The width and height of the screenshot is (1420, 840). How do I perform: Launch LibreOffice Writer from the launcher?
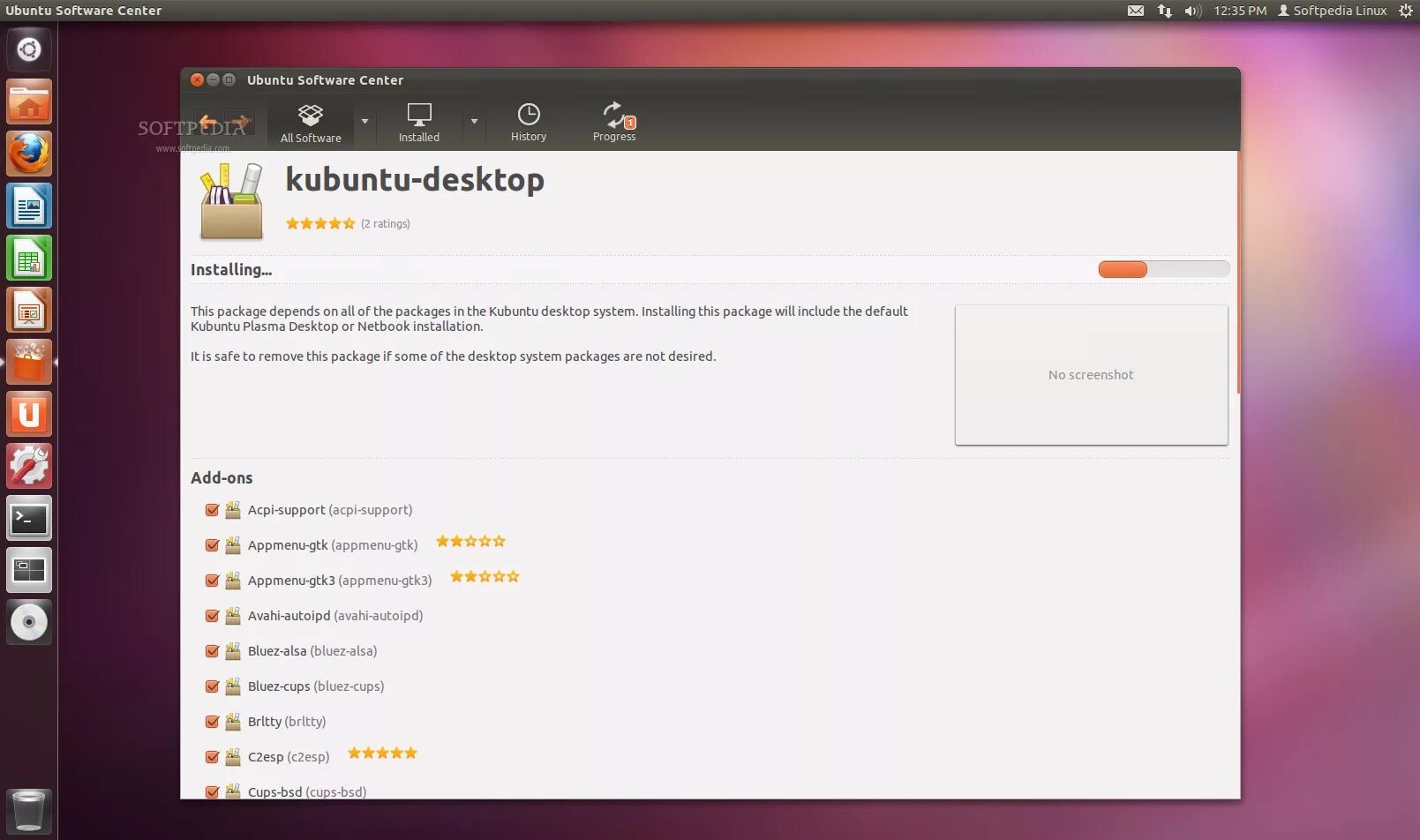pyautogui.click(x=29, y=206)
